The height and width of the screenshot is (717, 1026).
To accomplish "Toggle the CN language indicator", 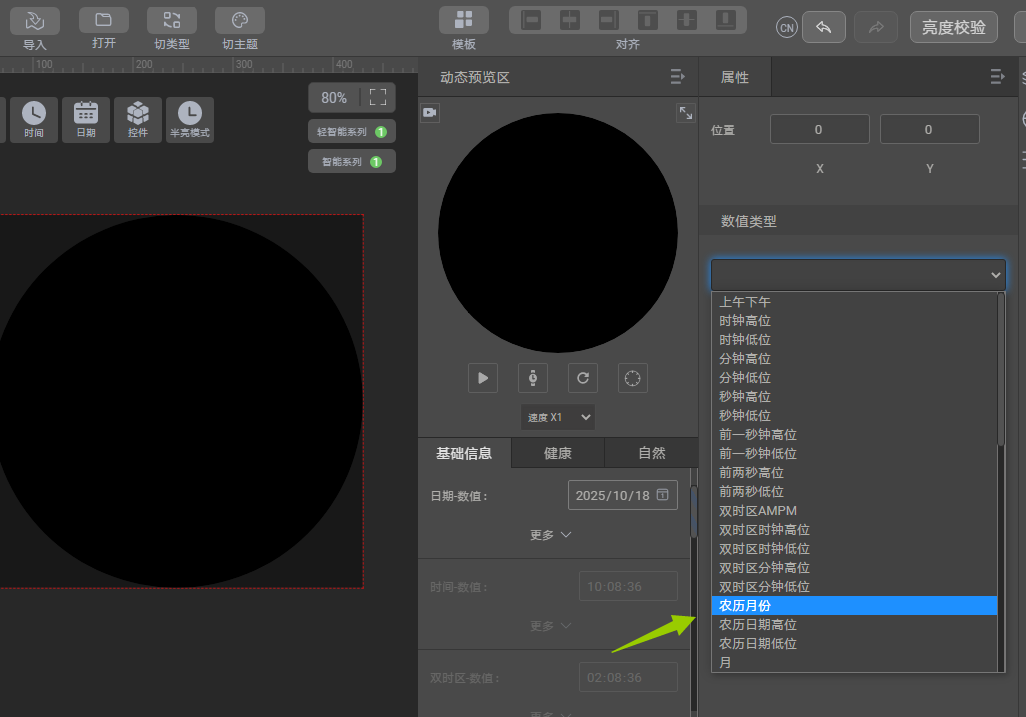I will click(787, 28).
